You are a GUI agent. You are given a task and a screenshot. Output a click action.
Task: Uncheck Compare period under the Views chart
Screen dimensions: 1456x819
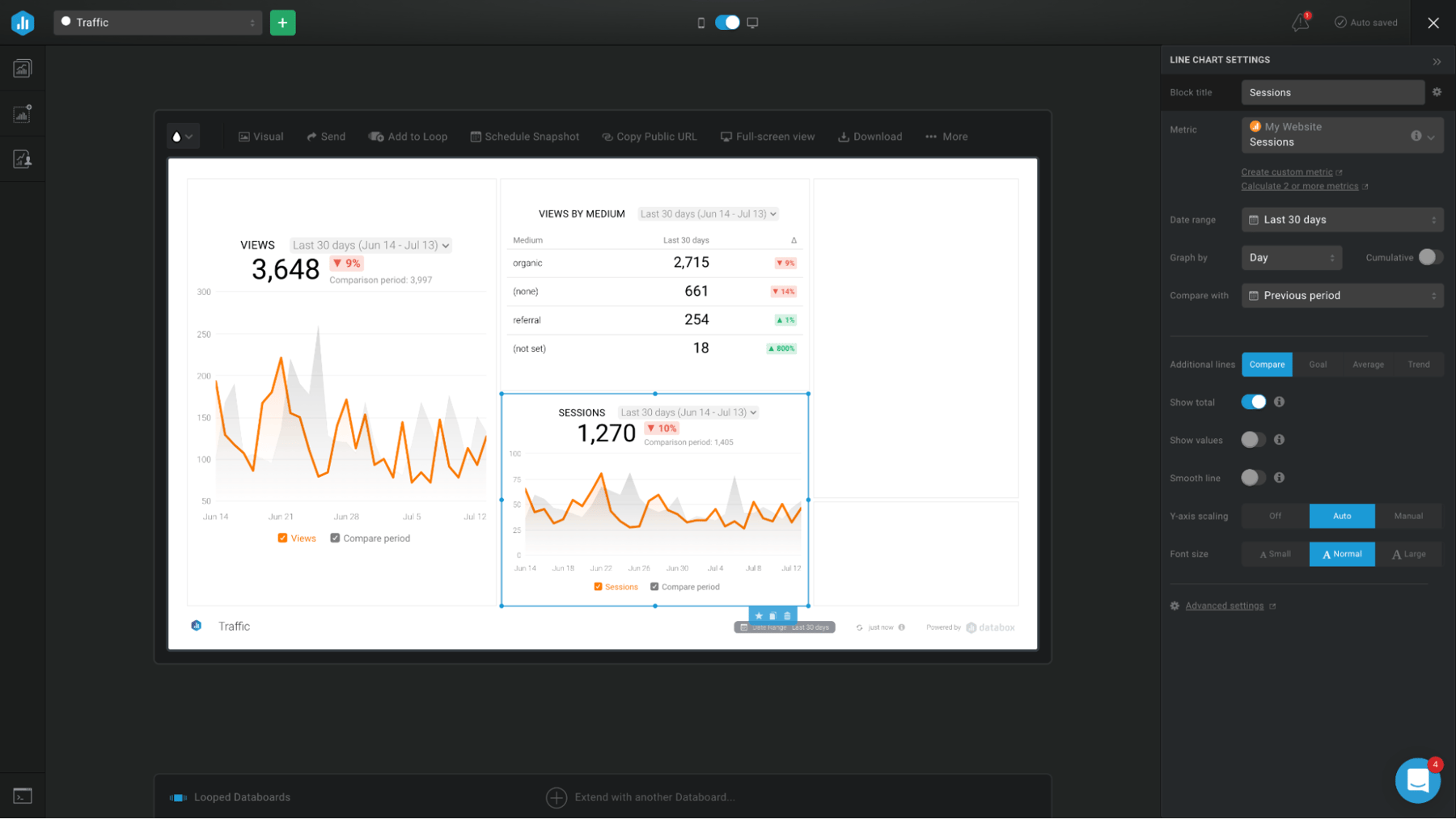pos(335,538)
